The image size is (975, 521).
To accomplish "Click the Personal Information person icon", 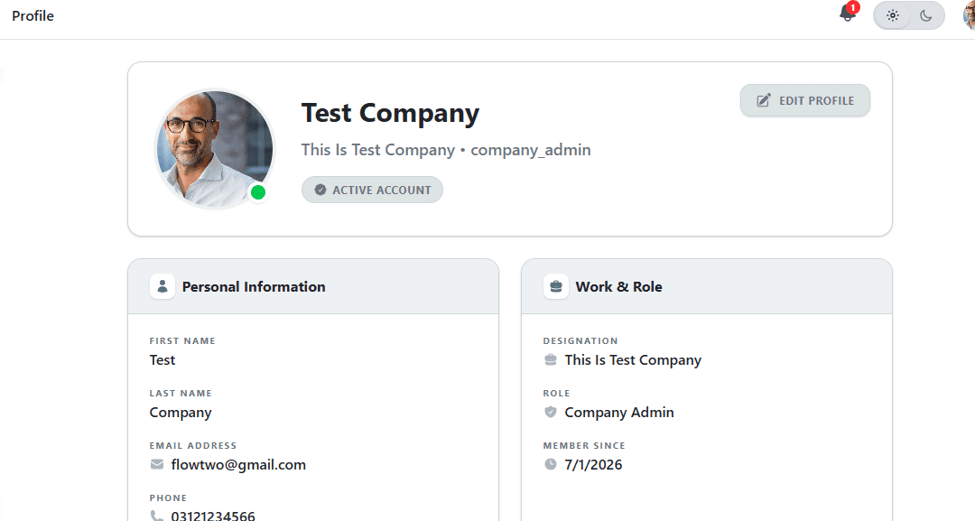I will 162,287.
